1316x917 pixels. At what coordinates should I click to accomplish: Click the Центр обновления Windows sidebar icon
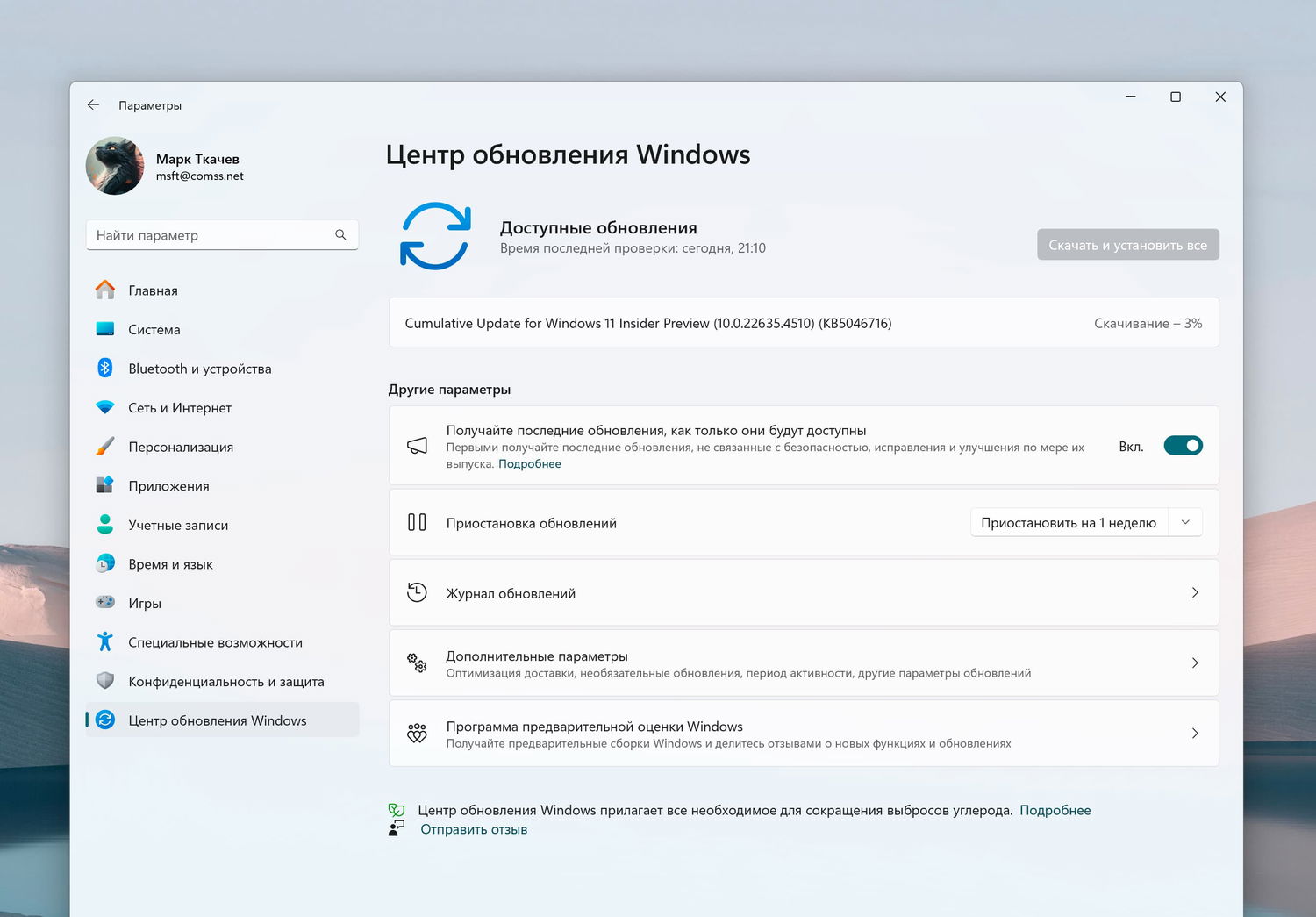click(x=105, y=720)
